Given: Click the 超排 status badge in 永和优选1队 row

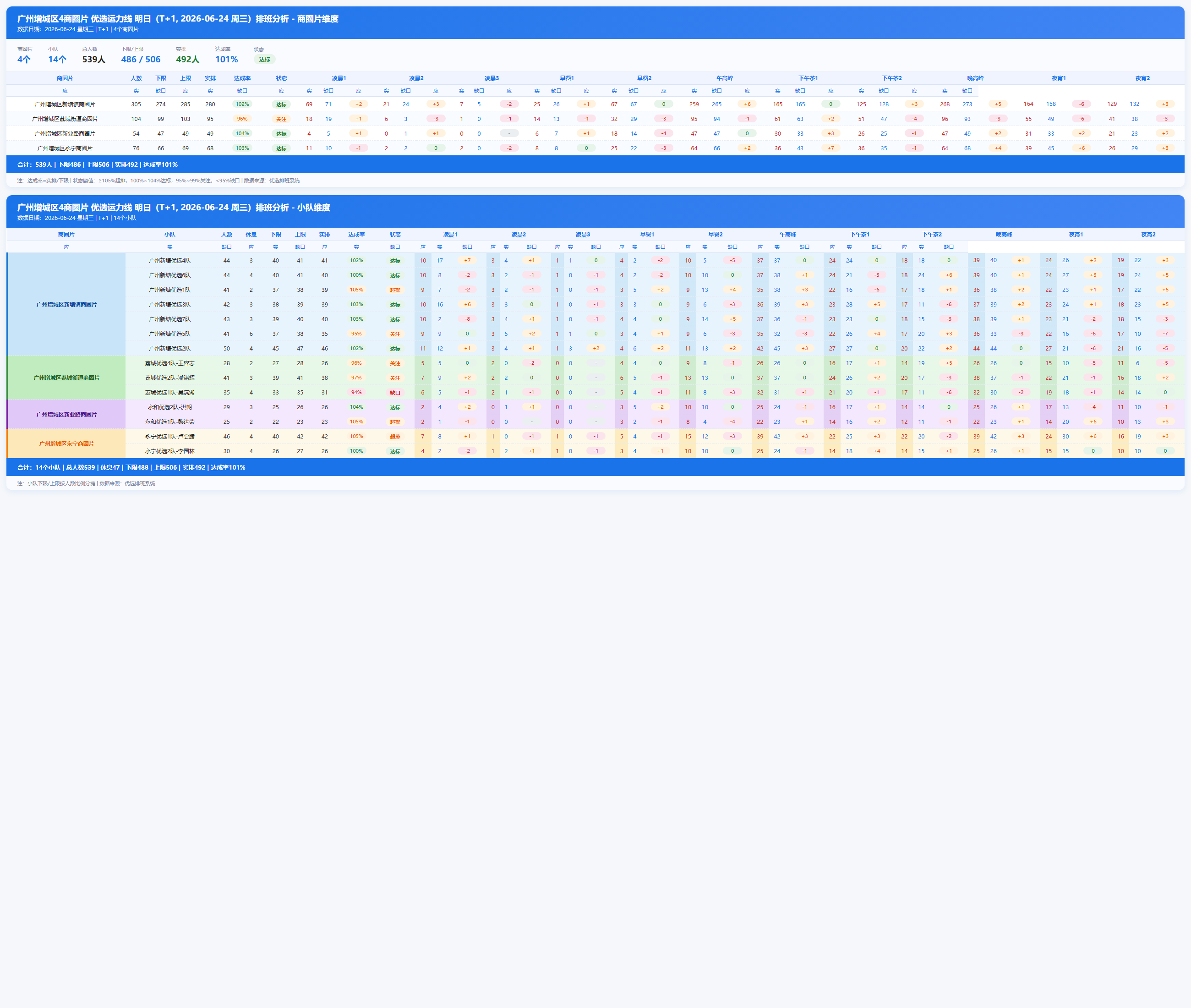Looking at the screenshot, I should point(395,422).
